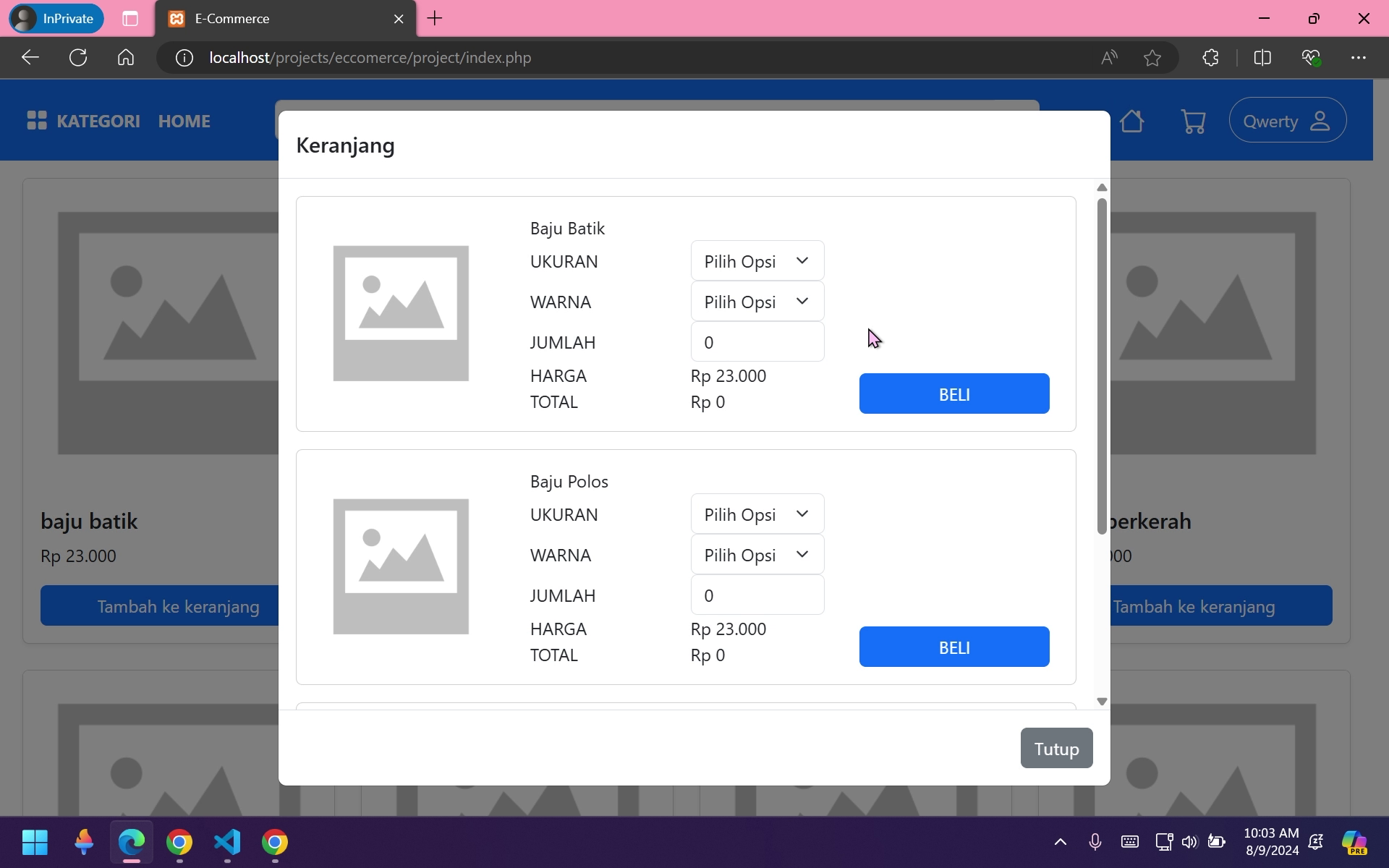Click the house icon in site navbar
Image resolution: width=1389 pixels, height=868 pixels.
[x=1132, y=121]
